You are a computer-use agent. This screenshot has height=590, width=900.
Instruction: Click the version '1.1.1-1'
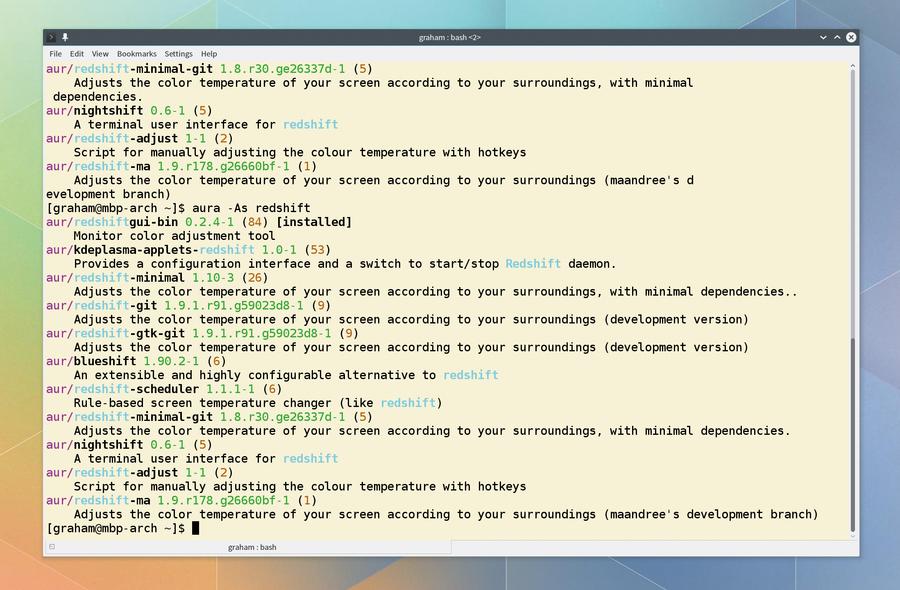click(x=230, y=389)
